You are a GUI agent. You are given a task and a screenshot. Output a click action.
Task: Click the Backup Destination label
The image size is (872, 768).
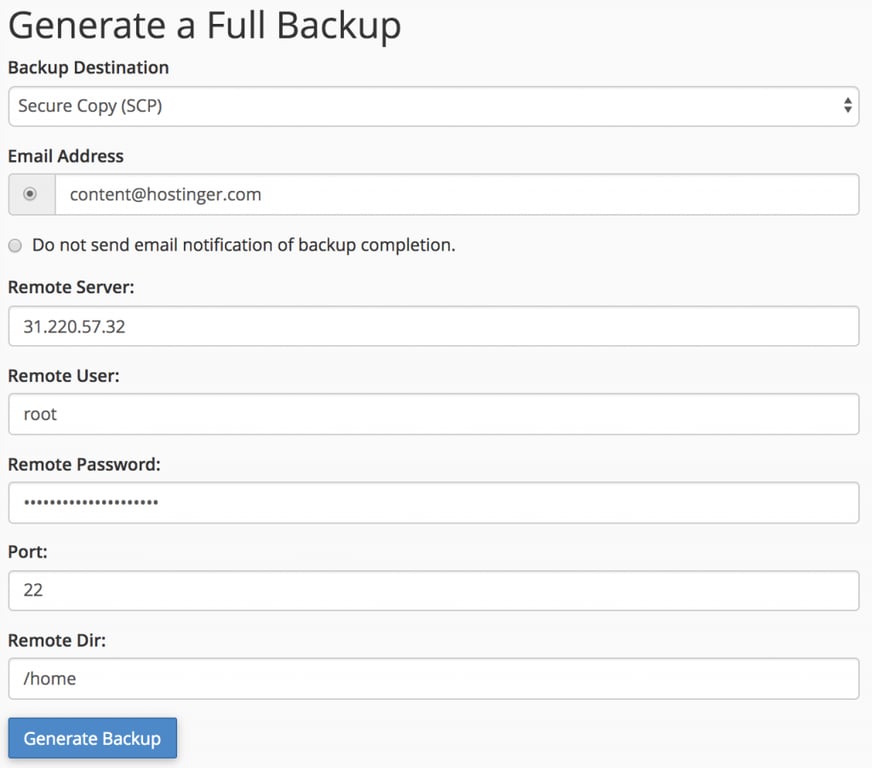point(87,68)
